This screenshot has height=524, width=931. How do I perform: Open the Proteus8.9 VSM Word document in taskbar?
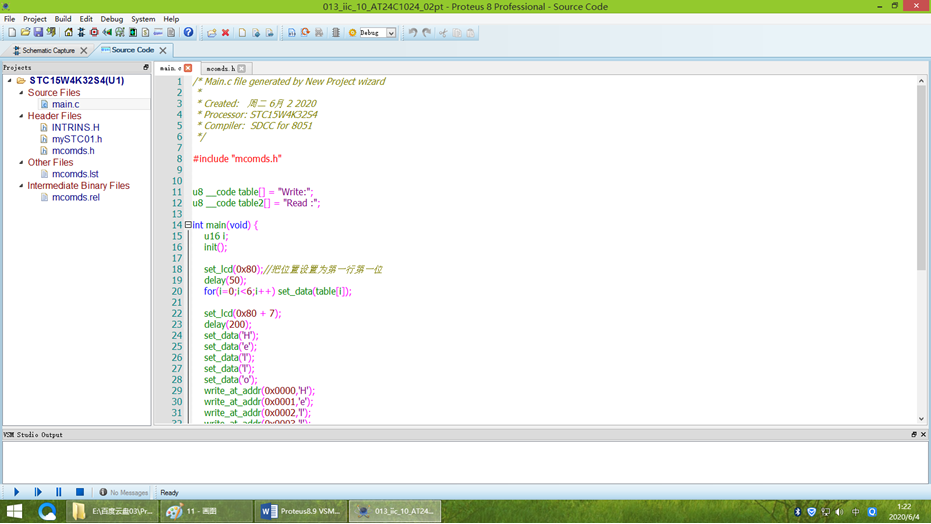[302, 511]
